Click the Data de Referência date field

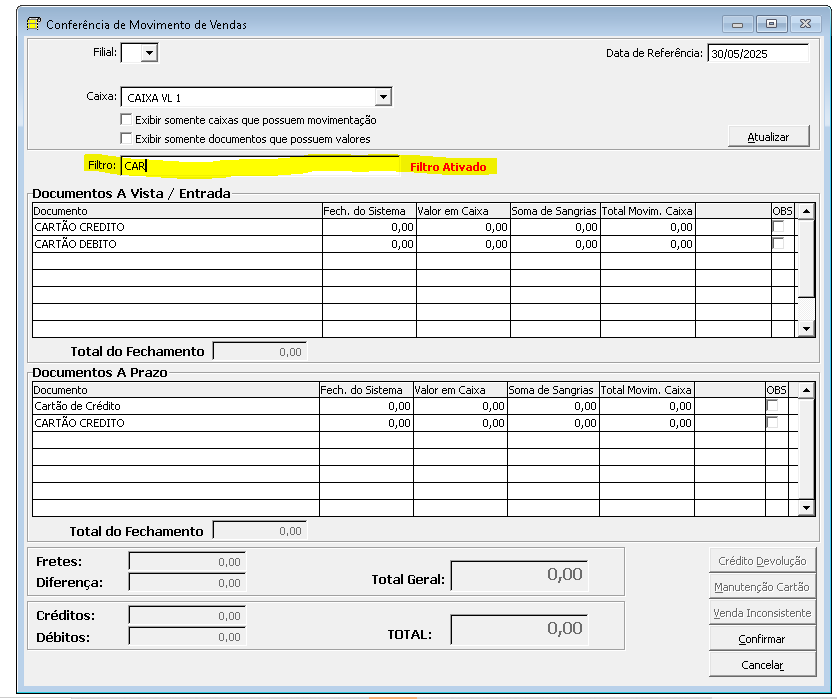point(758,53)
